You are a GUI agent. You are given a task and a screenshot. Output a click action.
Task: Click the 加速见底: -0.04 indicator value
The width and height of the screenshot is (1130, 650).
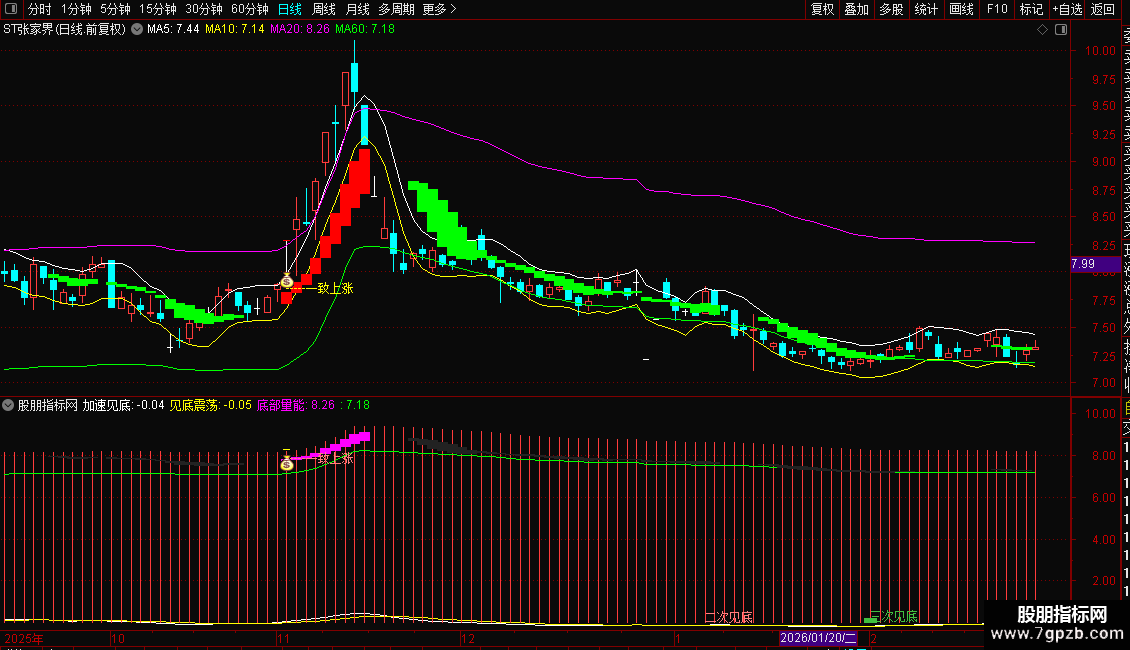pyautogui.click(x=123, y=406)
